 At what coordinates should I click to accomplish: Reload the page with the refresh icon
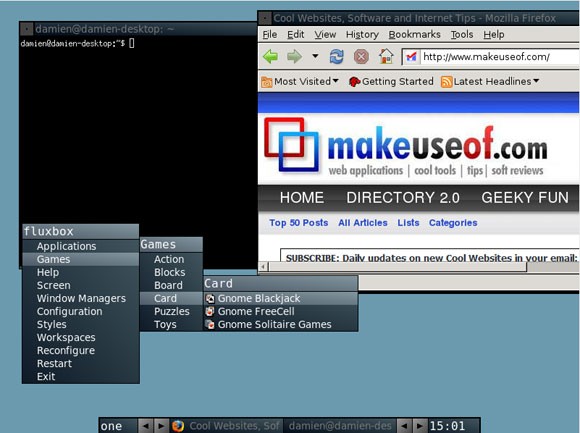point(337,57)
